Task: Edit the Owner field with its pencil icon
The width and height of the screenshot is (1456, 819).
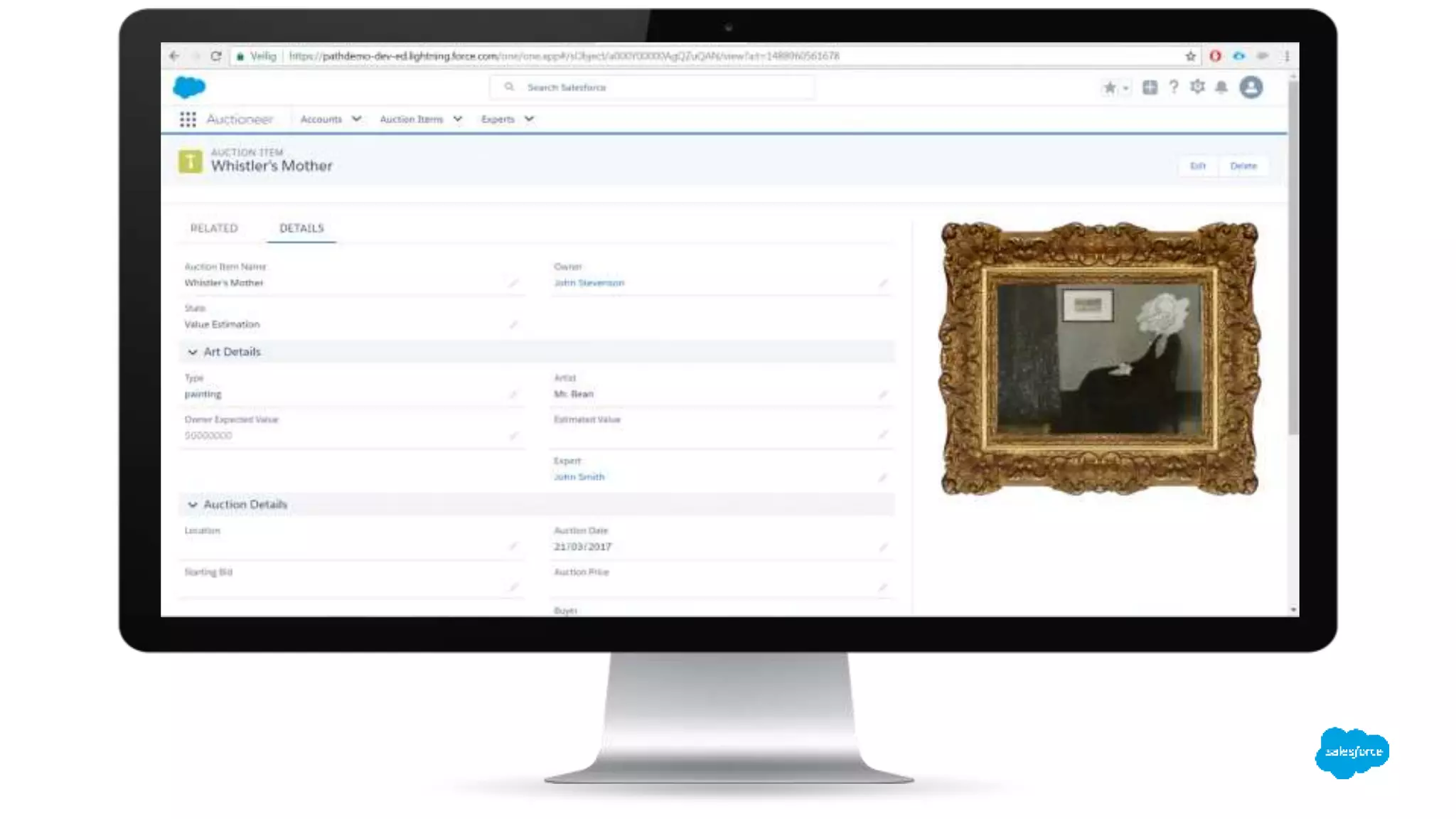Action: click(x=883, y=283)
